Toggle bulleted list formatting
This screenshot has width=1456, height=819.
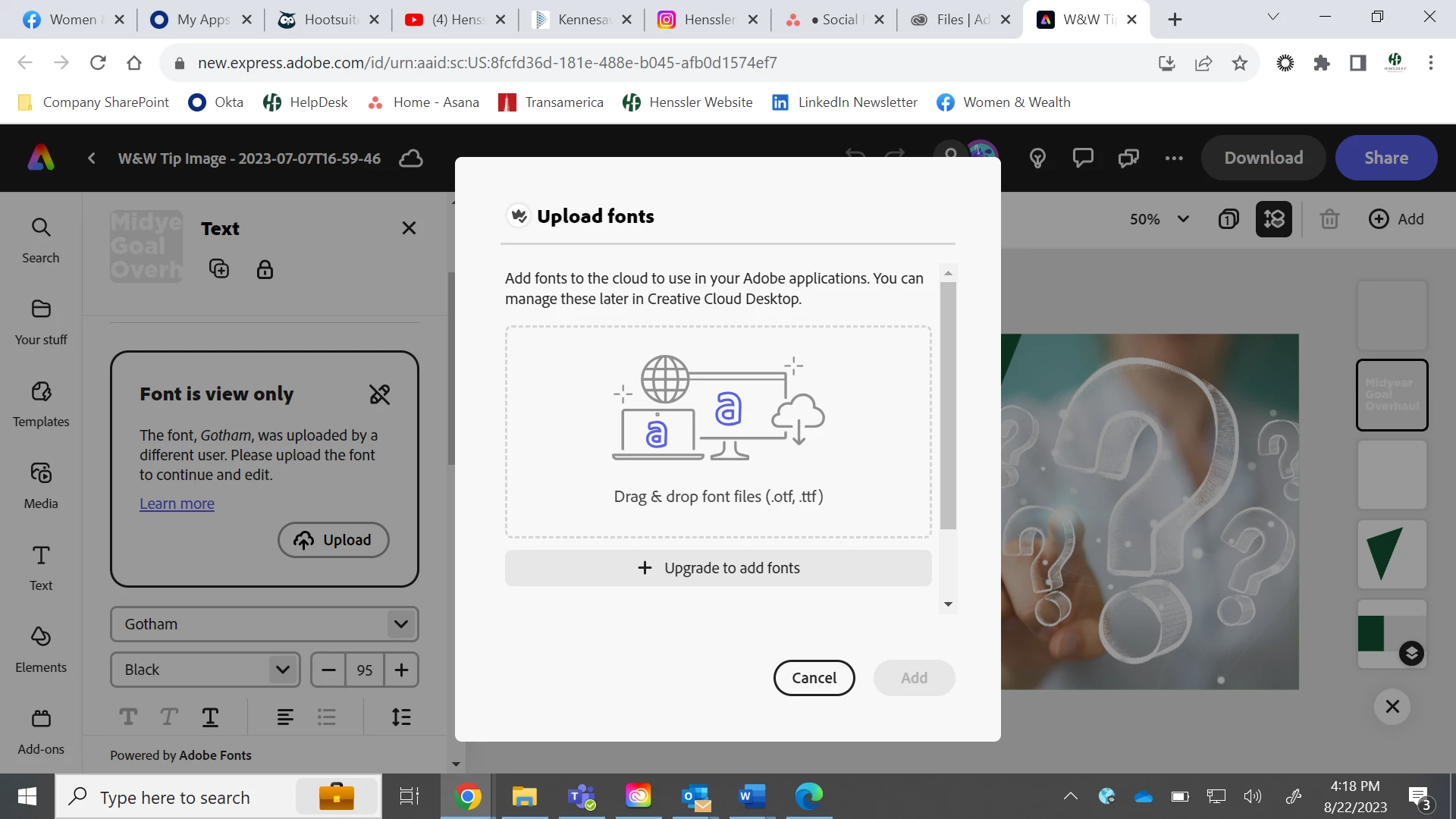pyautogui.click(x=326, y=717)
